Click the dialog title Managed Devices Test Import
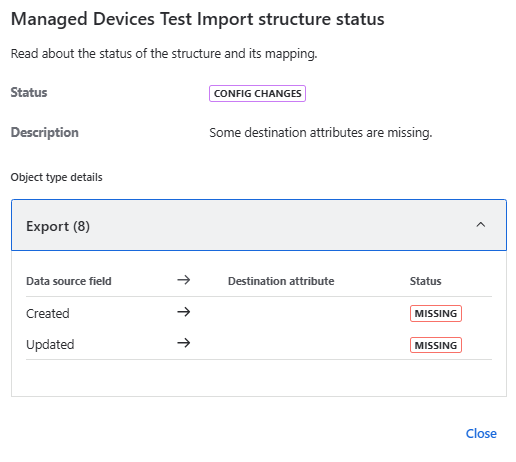 [x=198, y=19]
